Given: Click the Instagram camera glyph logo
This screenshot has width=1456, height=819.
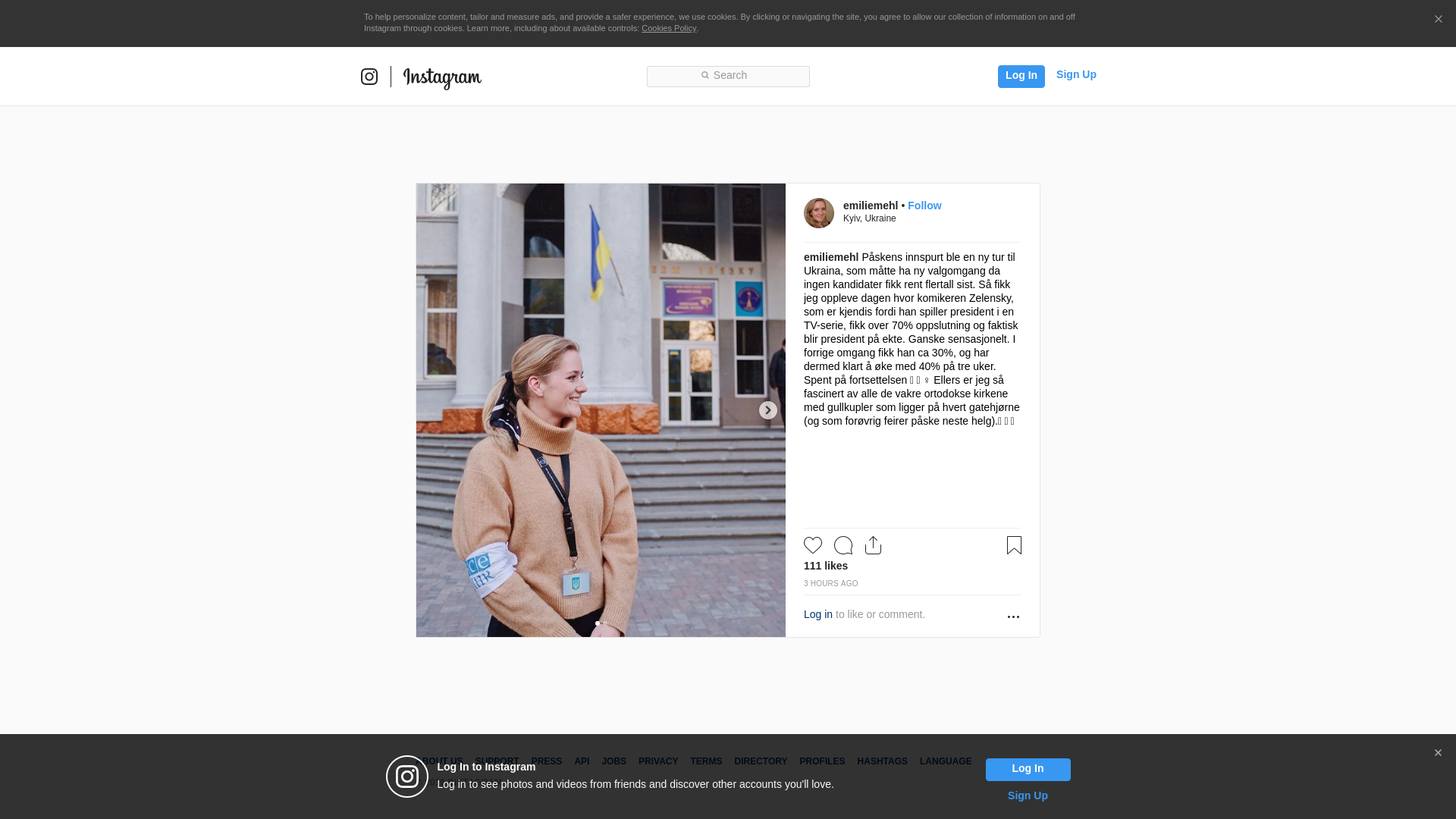Looking at the screenshot, I should [369, 77].
